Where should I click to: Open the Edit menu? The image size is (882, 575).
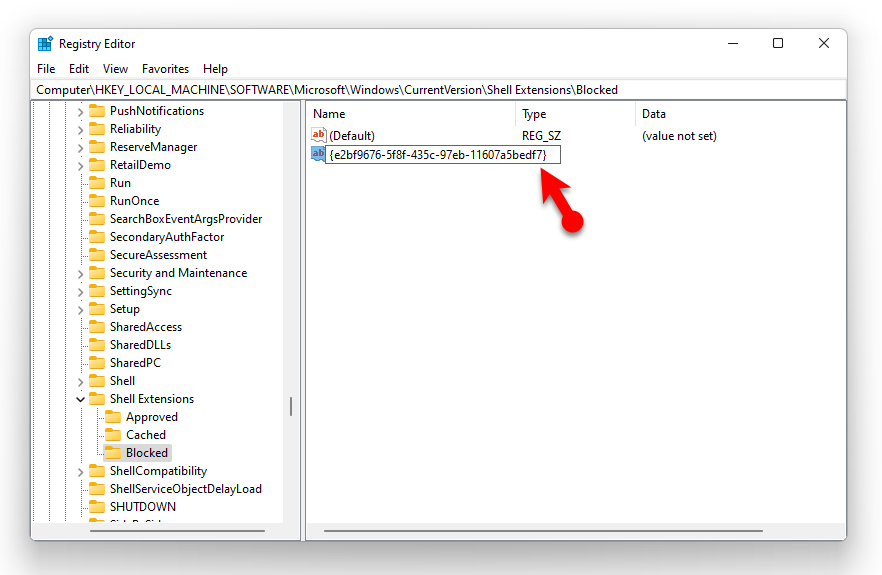[79, 69]
